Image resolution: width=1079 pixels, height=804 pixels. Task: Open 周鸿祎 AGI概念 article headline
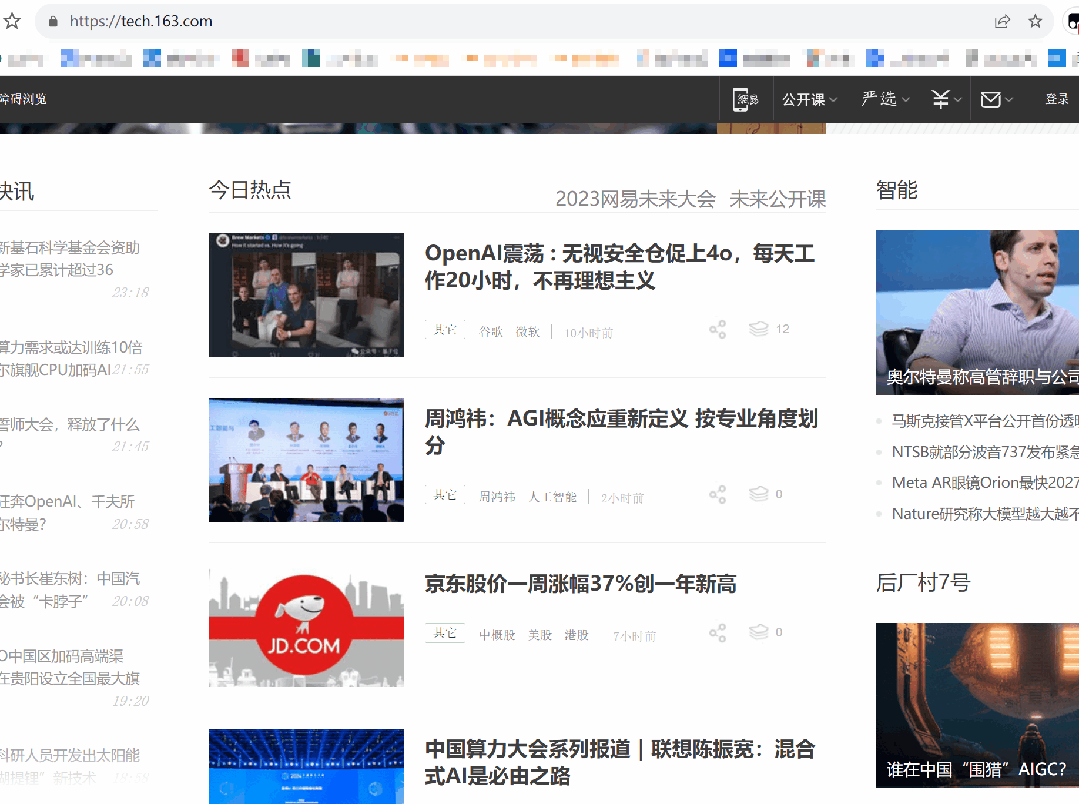coord(621,432)
